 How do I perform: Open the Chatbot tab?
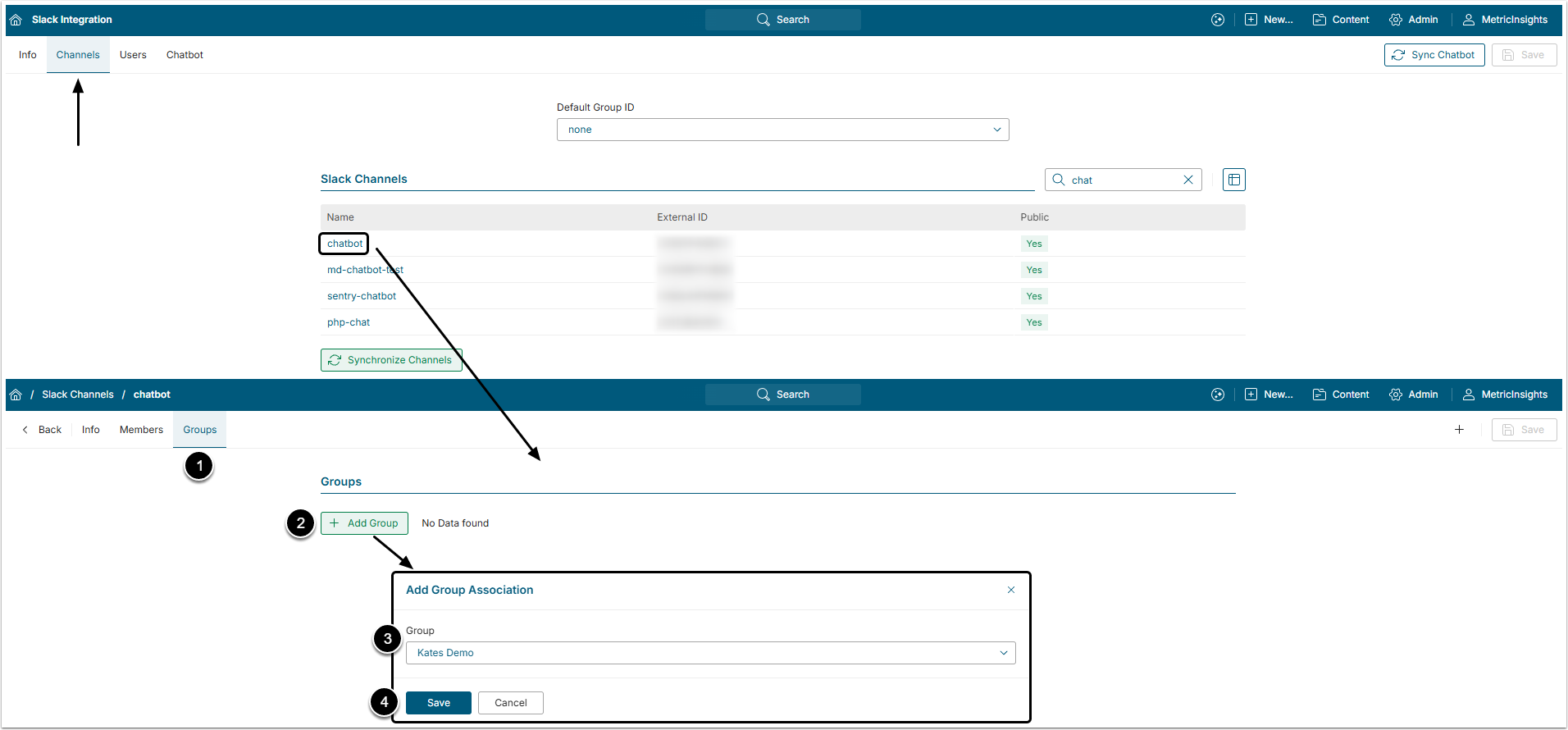pos(185,55)
